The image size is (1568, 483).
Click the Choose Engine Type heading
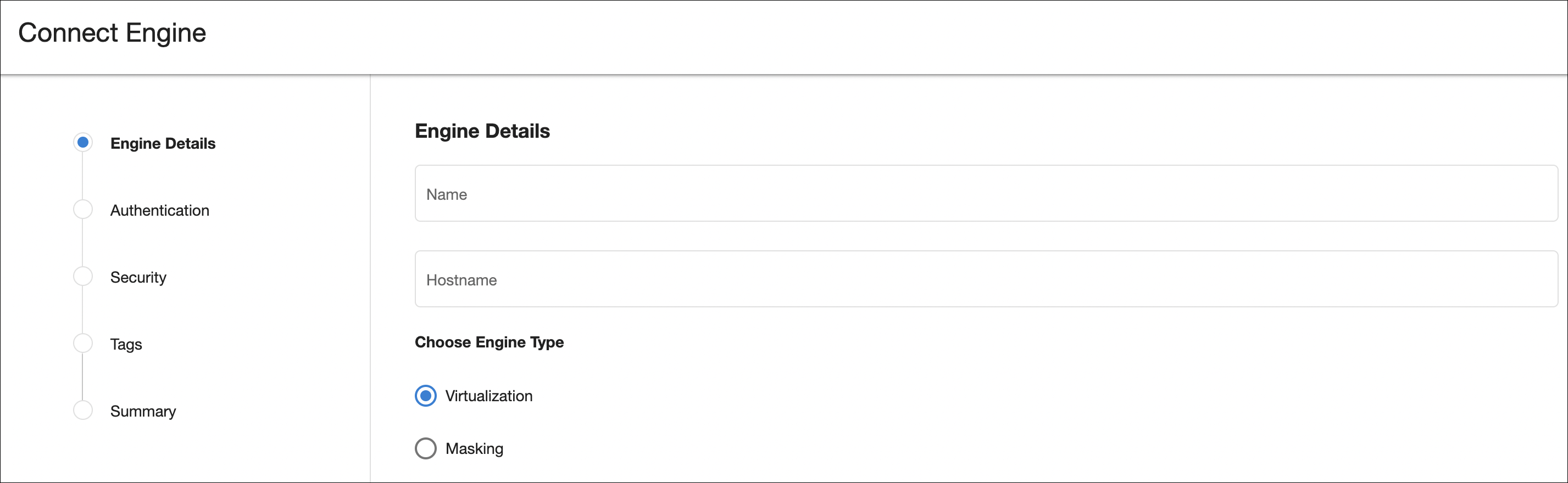(489, 342)
